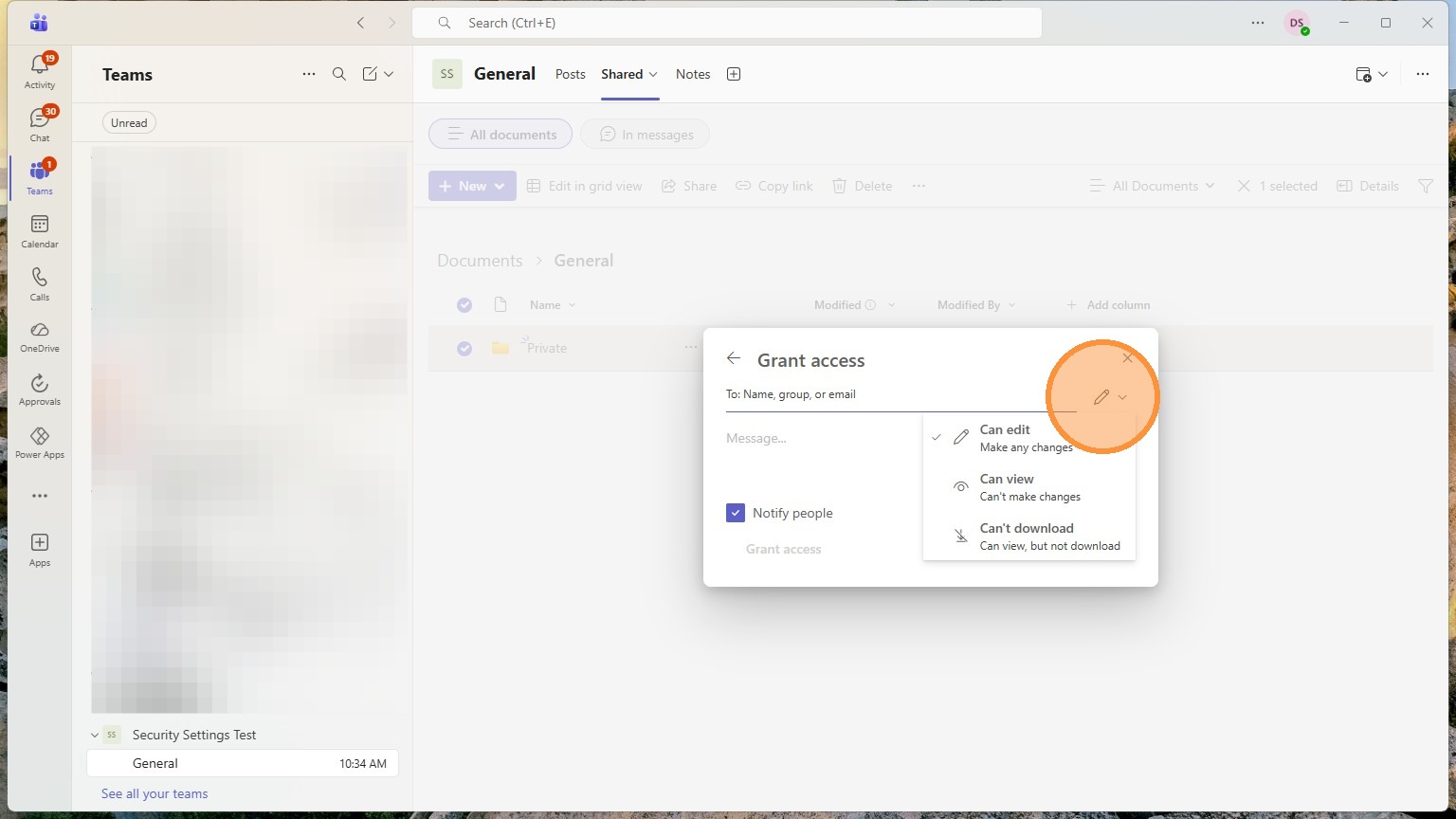
Task: Deselect the Private folder row checkmark
Action: (464, 348)
